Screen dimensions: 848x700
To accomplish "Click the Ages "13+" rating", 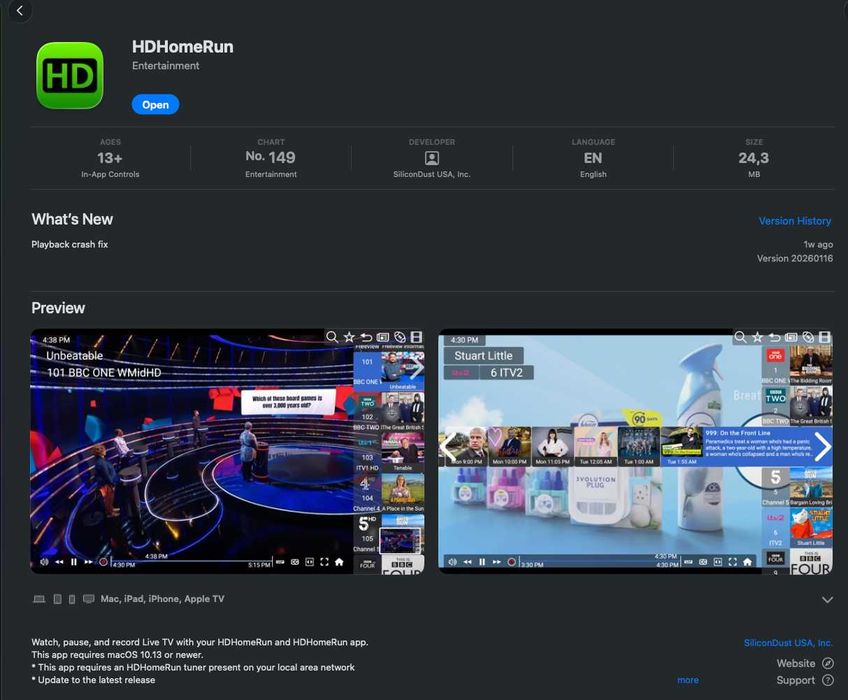I will 110,158.
